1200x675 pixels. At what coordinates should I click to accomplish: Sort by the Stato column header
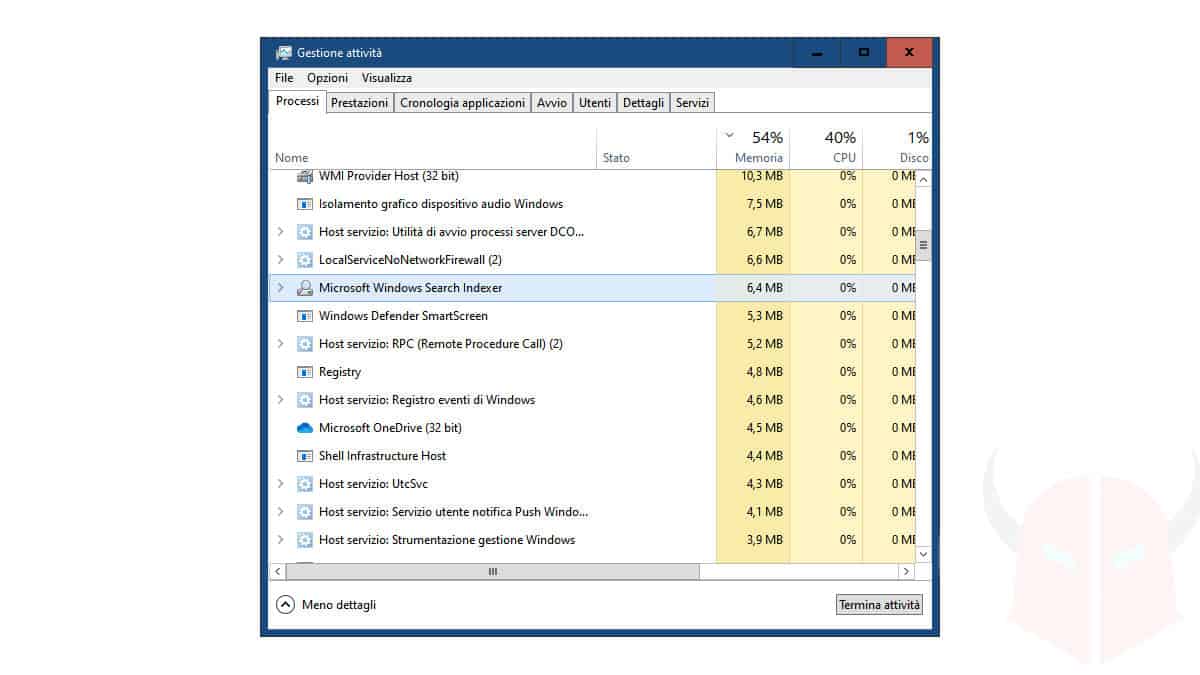pyautogui.click(x=656, y=148)
